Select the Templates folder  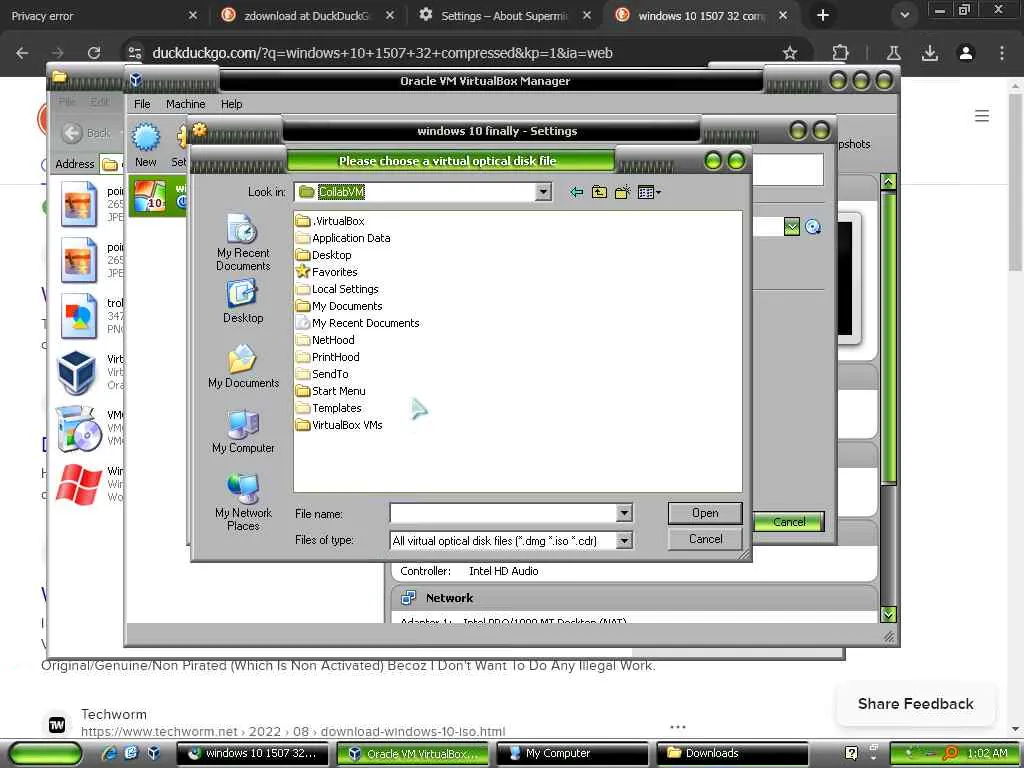(328, 408)
